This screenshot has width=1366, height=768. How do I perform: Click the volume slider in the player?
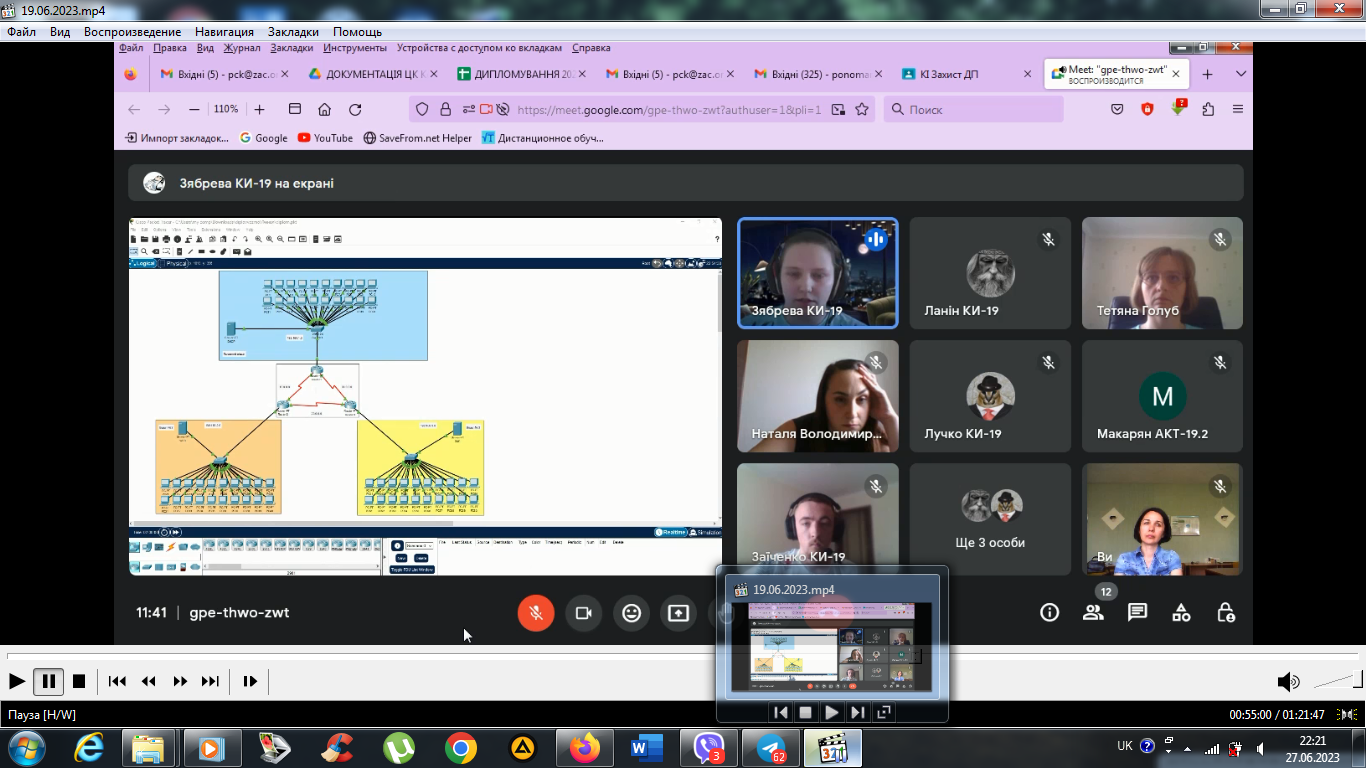point(1337,682)
